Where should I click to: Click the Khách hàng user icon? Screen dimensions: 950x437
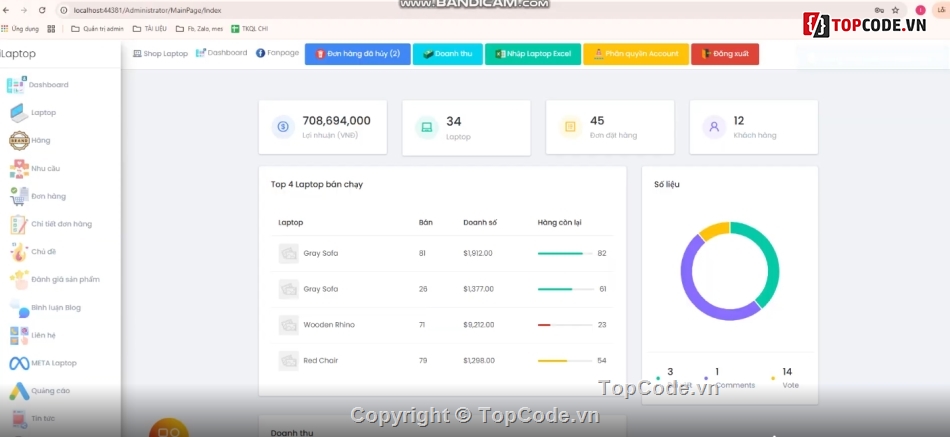click(714, 127)
